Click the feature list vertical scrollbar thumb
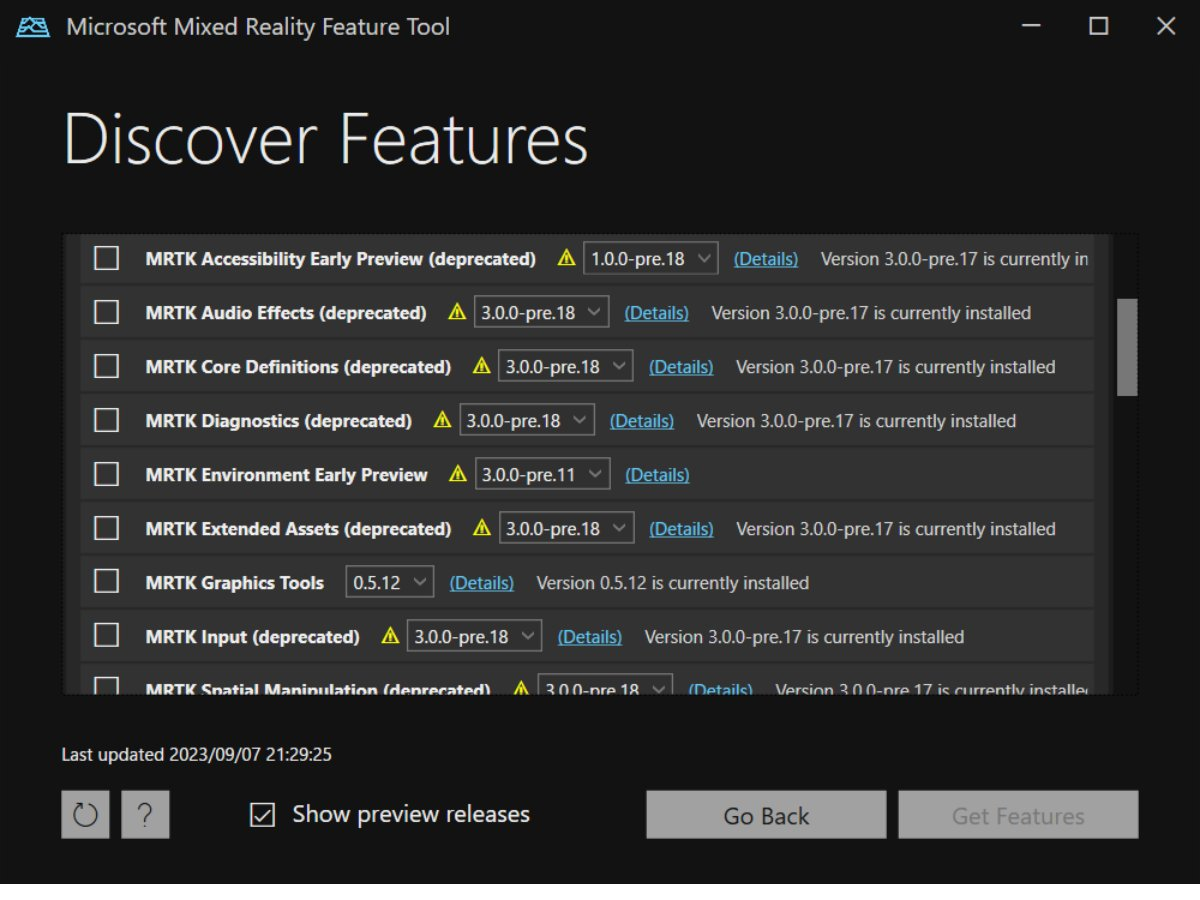Image resolution: width=1200 pixels, height=900 pixels. (x=1127, y=346)
